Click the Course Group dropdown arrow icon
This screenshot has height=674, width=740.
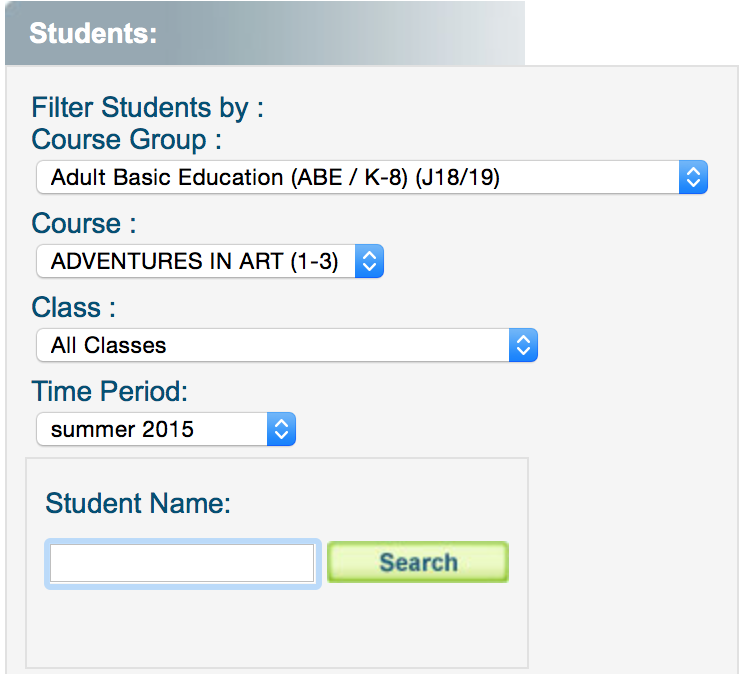point(693,178)
